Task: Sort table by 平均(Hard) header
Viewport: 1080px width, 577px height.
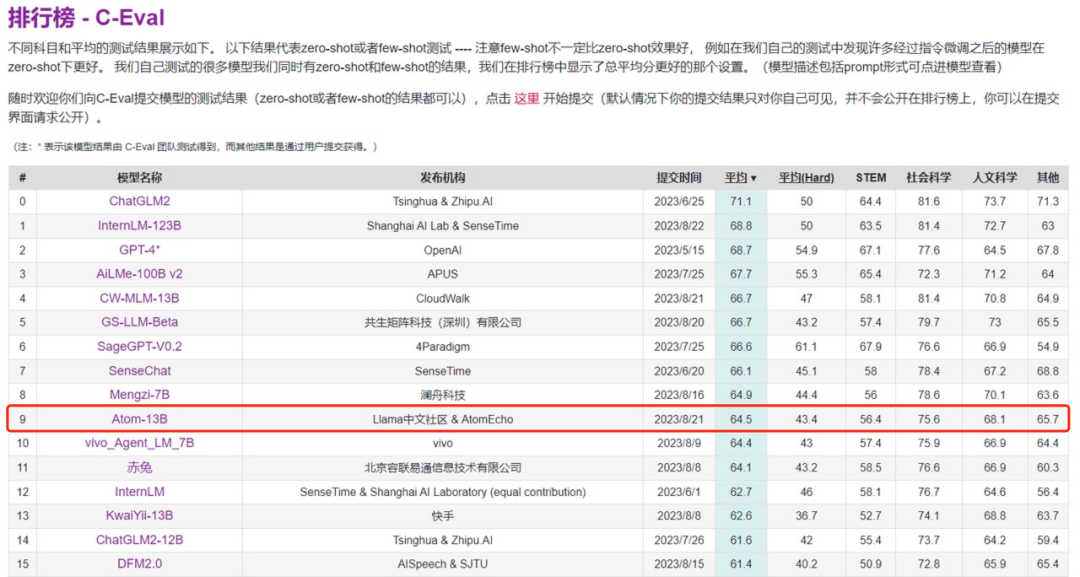Action: [x=806, y=178]
